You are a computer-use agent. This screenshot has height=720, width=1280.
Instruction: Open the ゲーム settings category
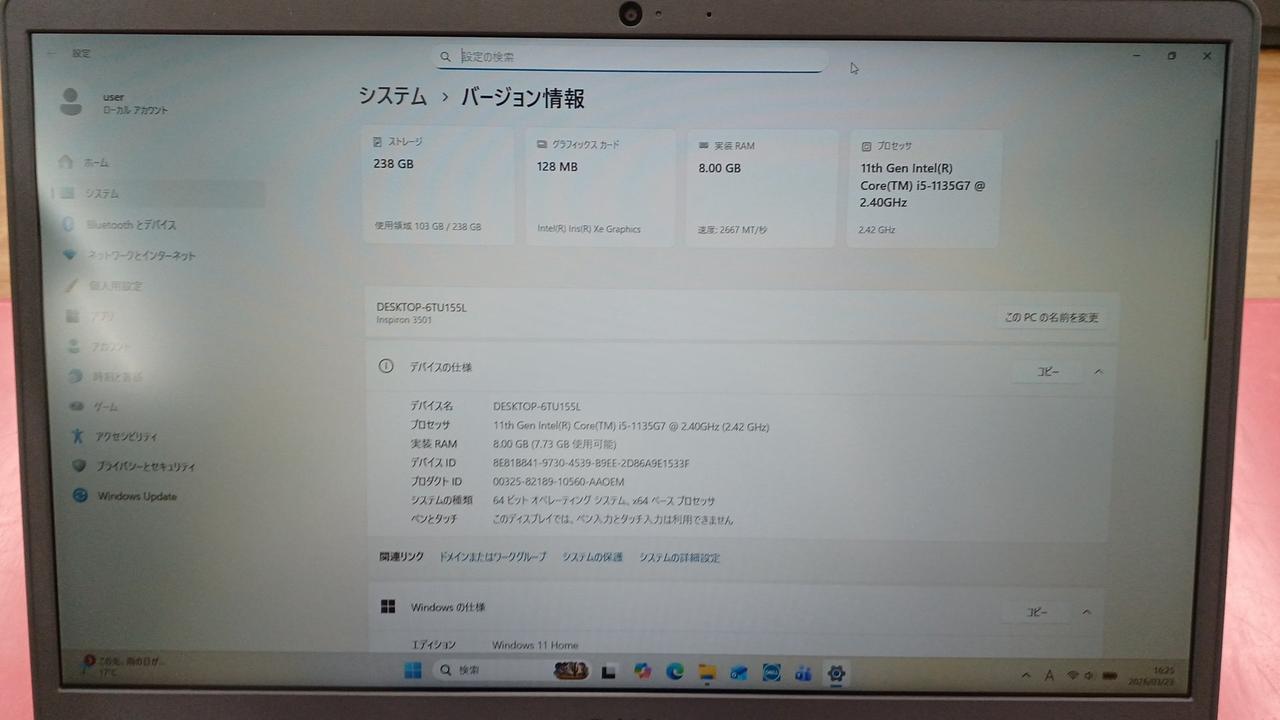click(105, 407)
